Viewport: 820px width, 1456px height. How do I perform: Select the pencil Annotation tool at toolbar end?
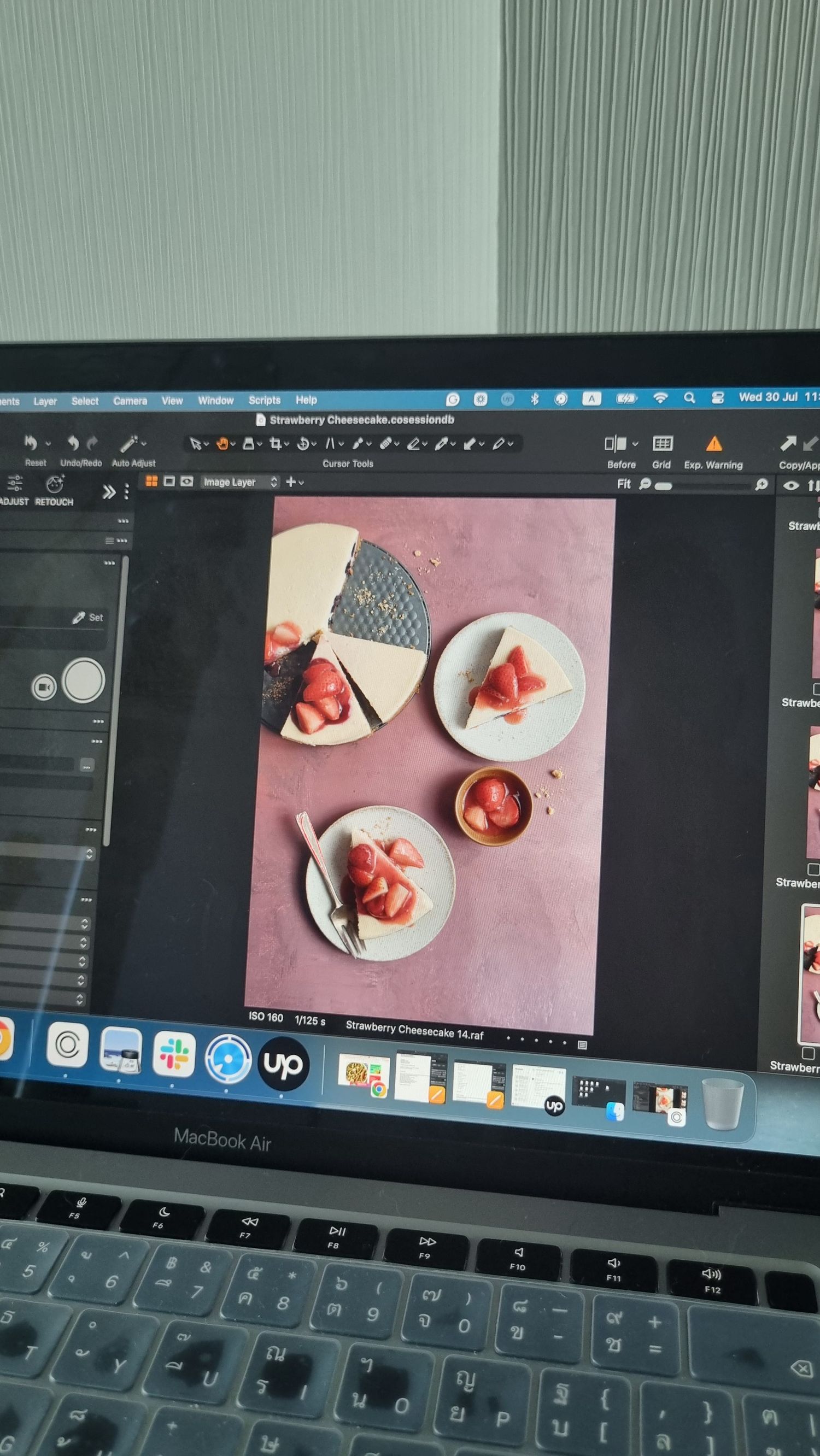point(498,444)
